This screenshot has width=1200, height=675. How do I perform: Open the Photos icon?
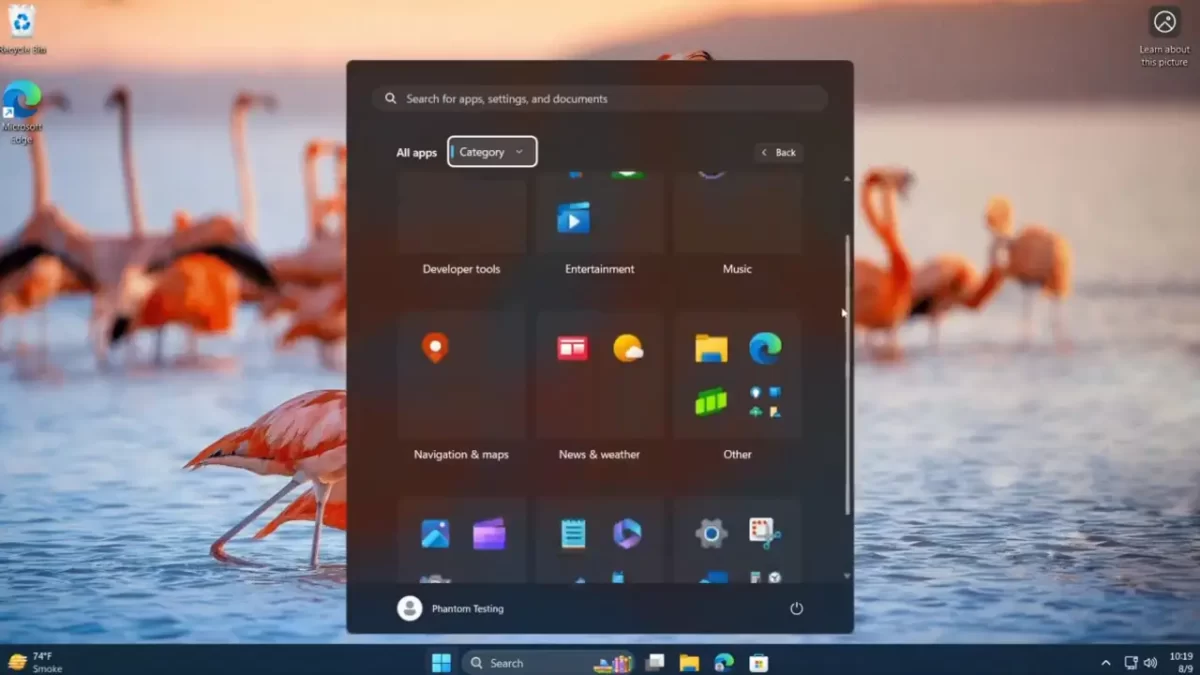point(434,534)
